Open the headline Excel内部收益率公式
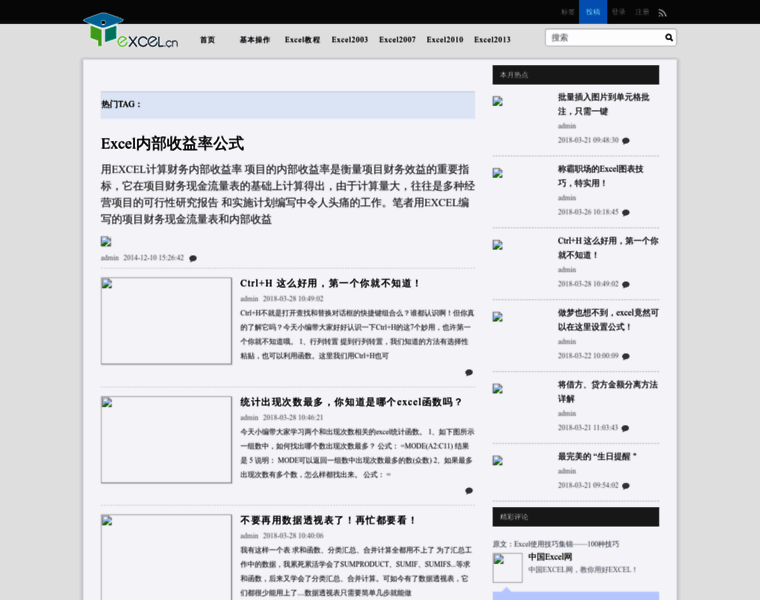The height and width of the screenshot is (600, 760). coord(173,143)
